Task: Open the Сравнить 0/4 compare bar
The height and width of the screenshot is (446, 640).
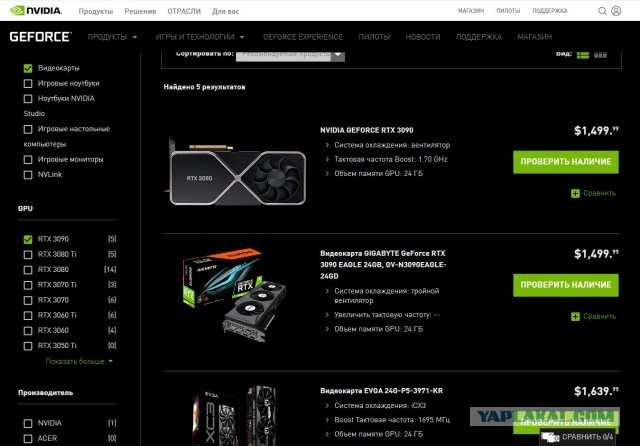Action: point(578,437)
